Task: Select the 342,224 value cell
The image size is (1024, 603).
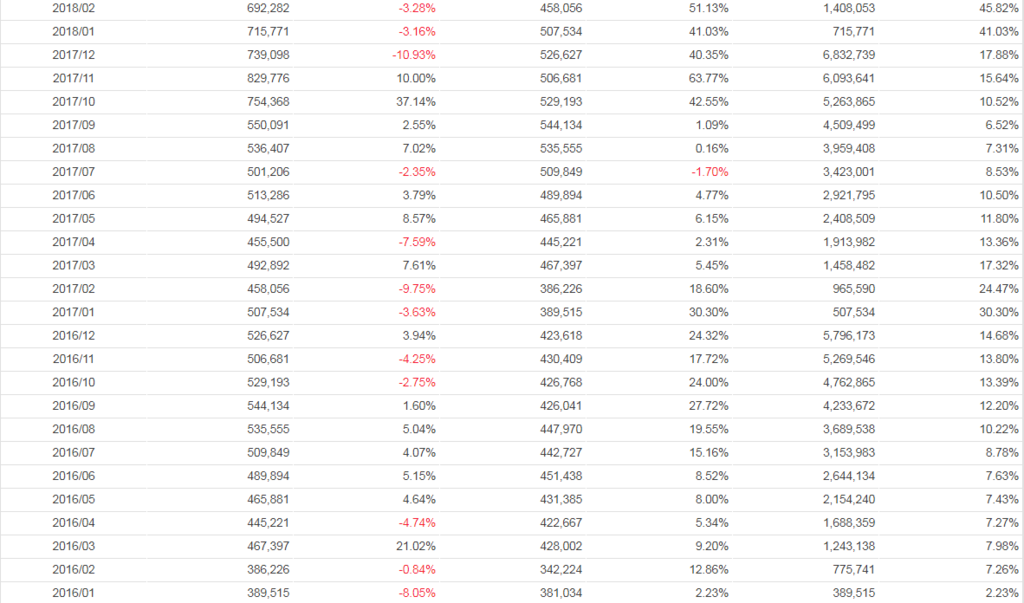Action: pos(559,570)
